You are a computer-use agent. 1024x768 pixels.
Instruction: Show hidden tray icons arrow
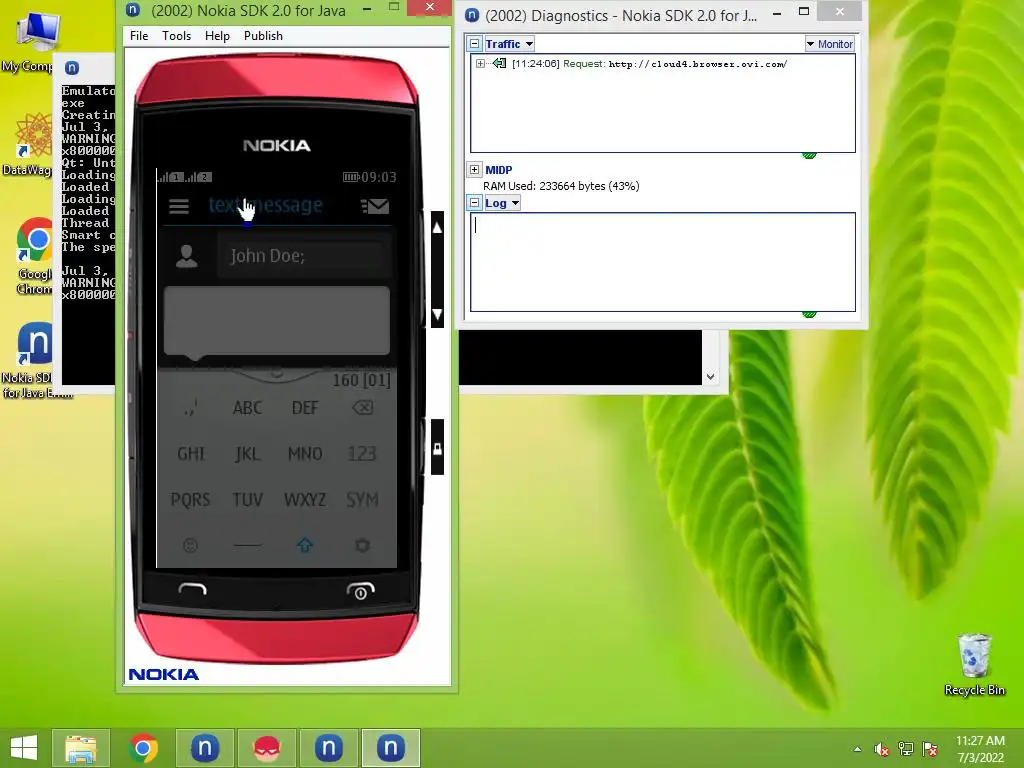[857, 749]
